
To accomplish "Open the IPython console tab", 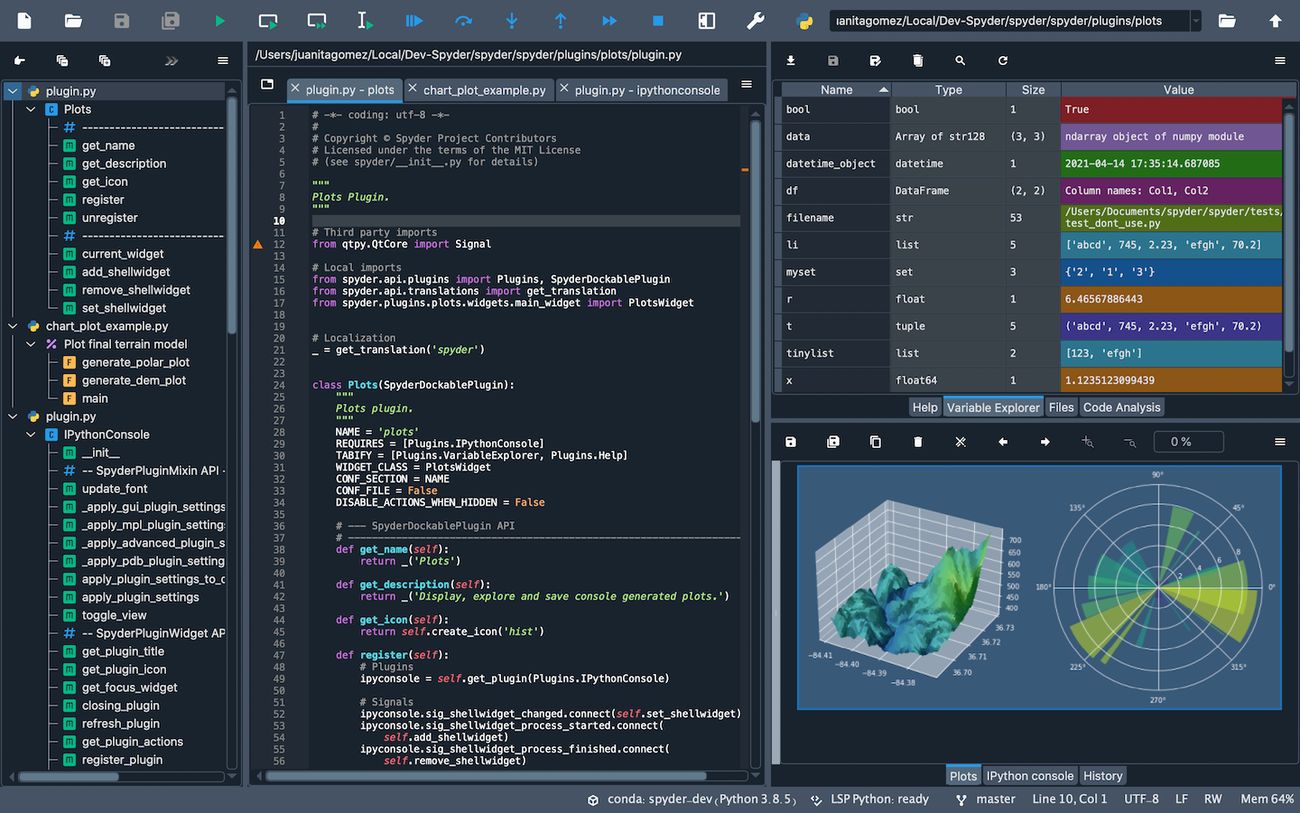I will [1030, 775].
